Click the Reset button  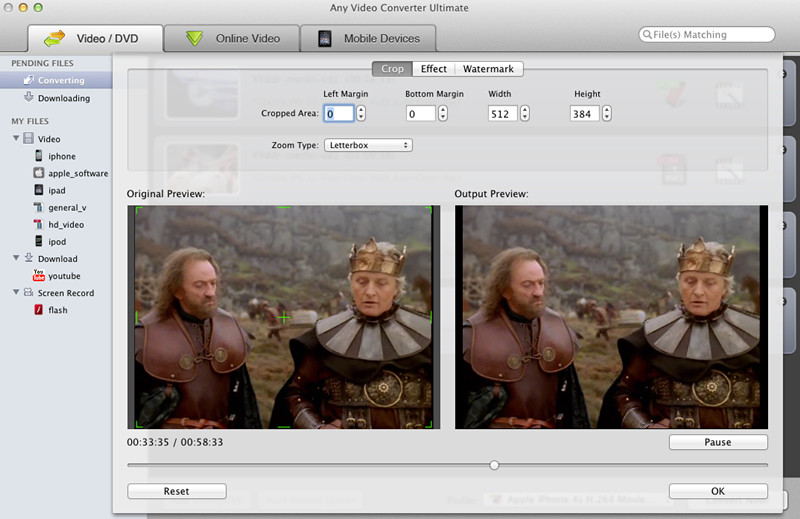pyautogui.click(x=176, y=491)
